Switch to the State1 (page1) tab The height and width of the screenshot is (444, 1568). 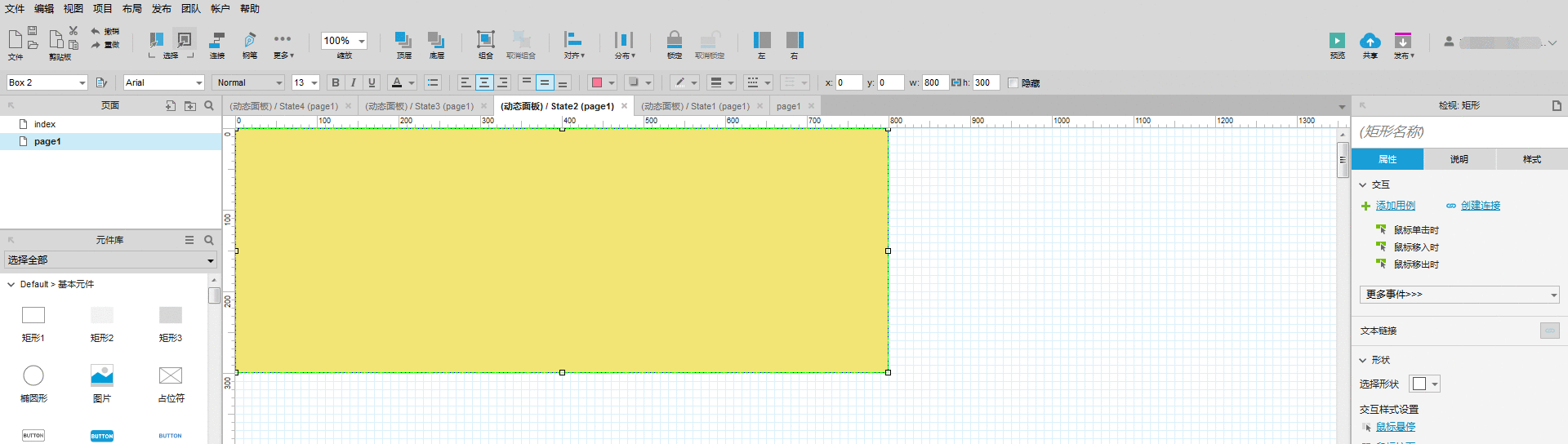[695, 106]
